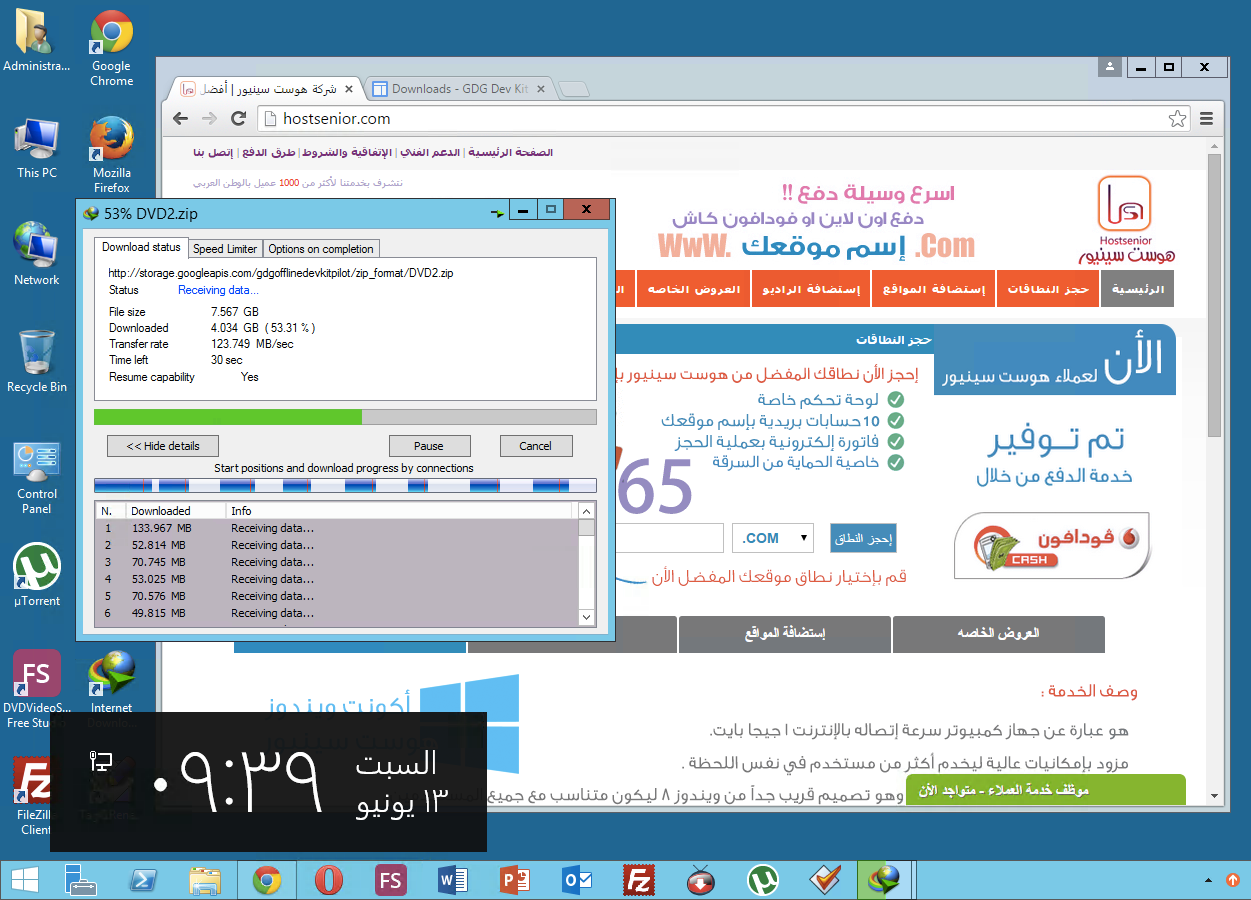Launch µTorrent from the taskbar
The height and width of the screenshot is (900, 1251).
(x=763, y=880)
